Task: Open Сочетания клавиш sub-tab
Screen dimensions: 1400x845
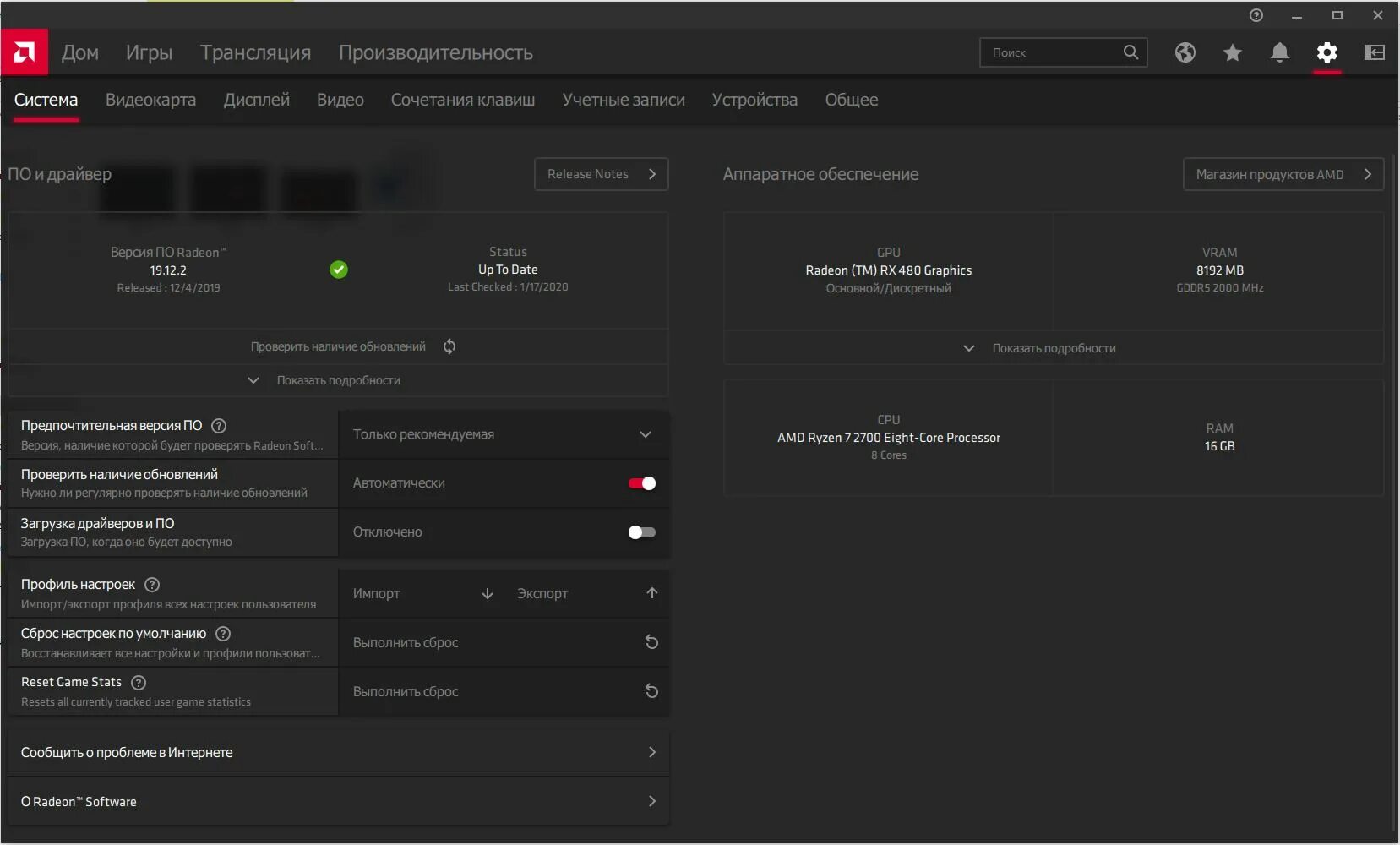Action: [x=463, y=100]
